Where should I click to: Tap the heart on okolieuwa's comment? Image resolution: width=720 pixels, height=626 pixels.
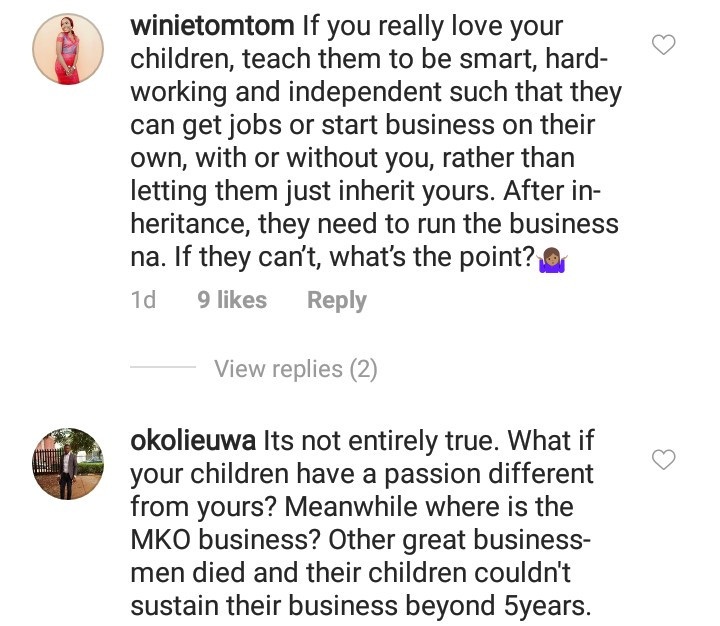(x=664, y=459)
